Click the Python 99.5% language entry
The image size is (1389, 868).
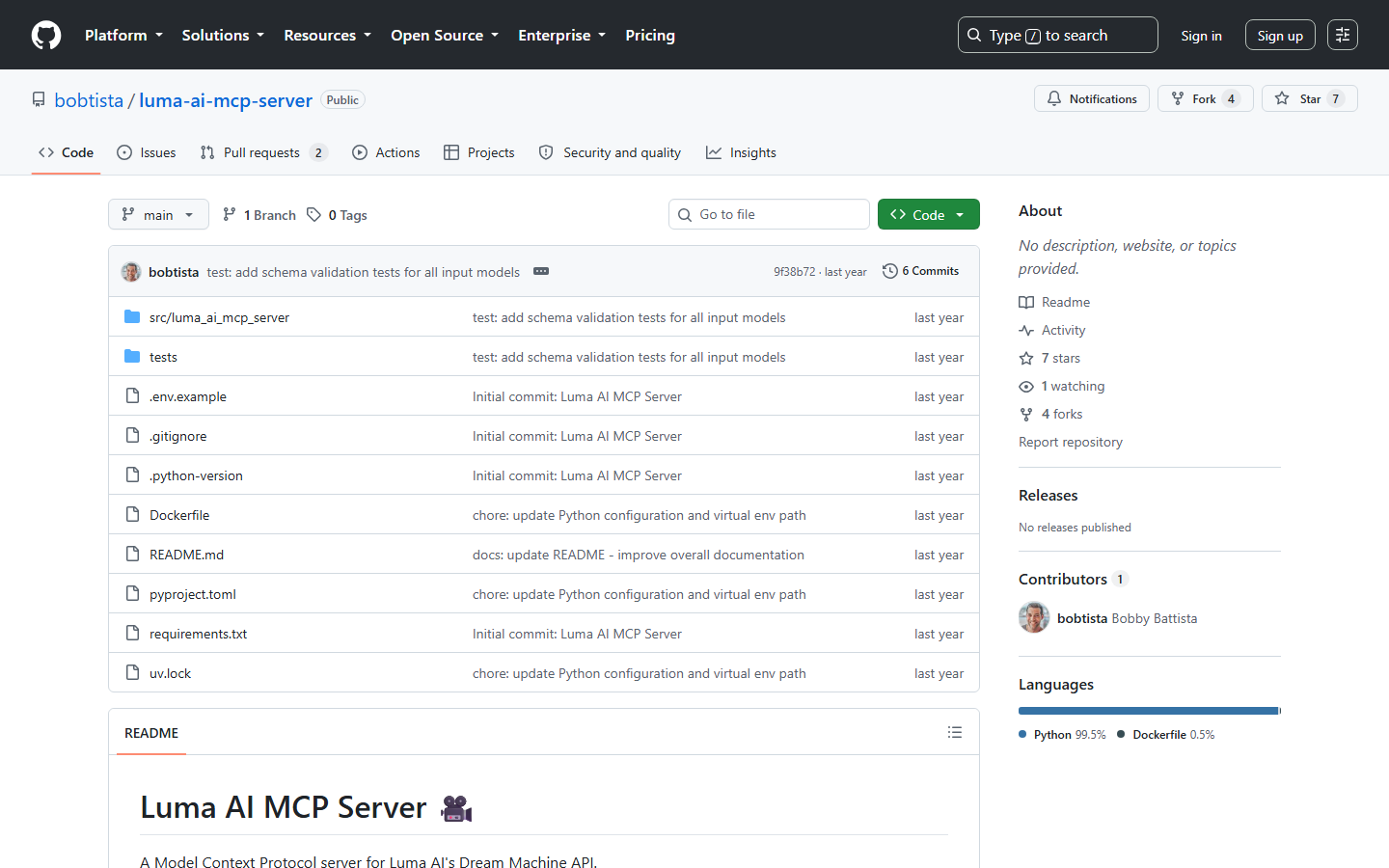tap(1063, 735)
